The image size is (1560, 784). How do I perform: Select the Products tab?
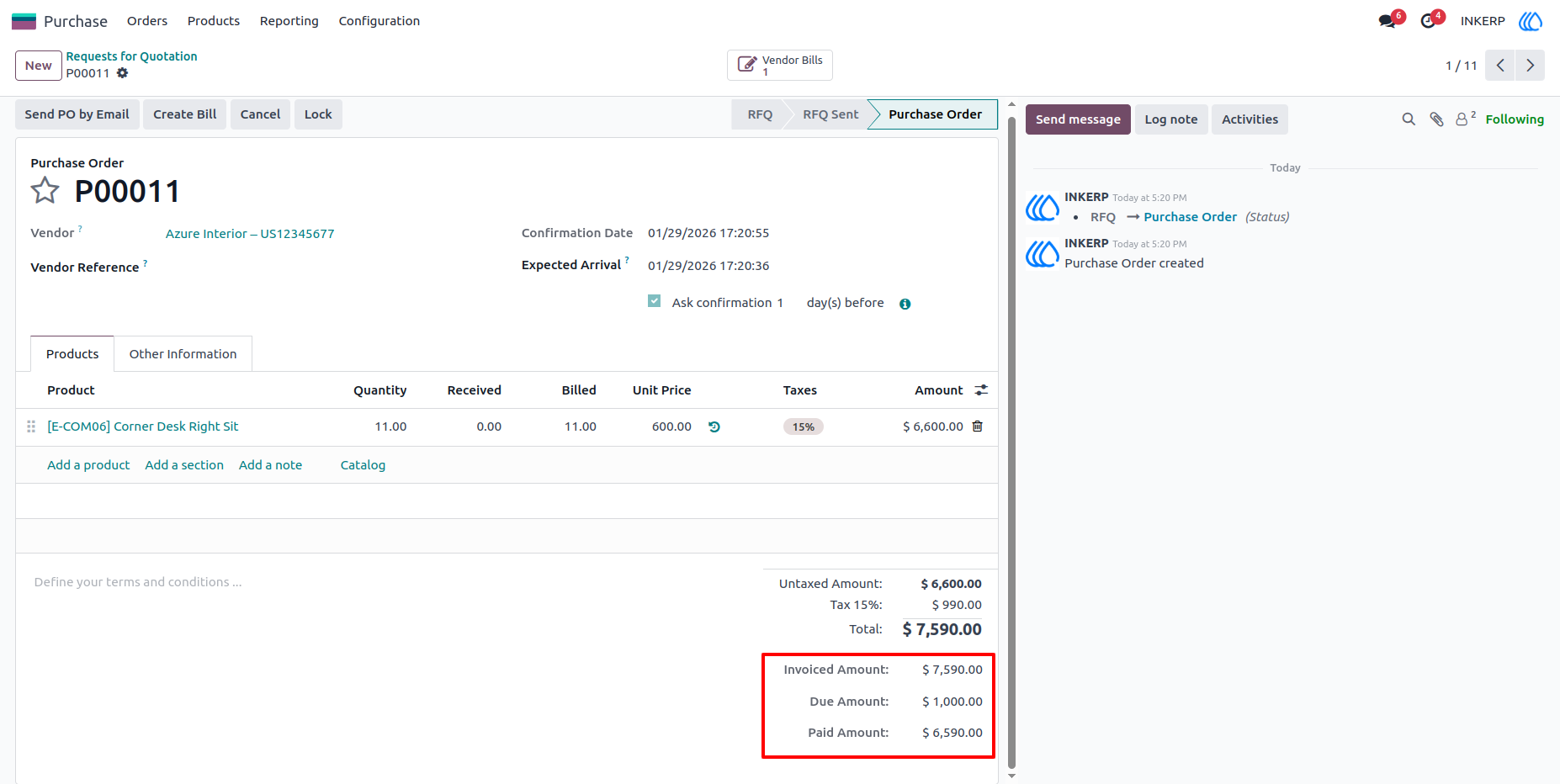point(72,354)
